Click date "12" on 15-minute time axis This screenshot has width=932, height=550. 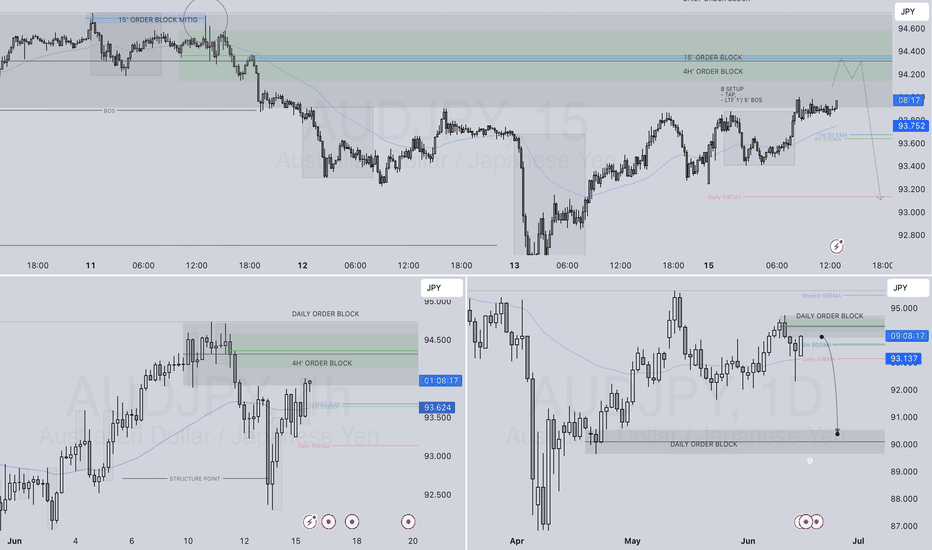pyautogui.click(x=303, y=265)
